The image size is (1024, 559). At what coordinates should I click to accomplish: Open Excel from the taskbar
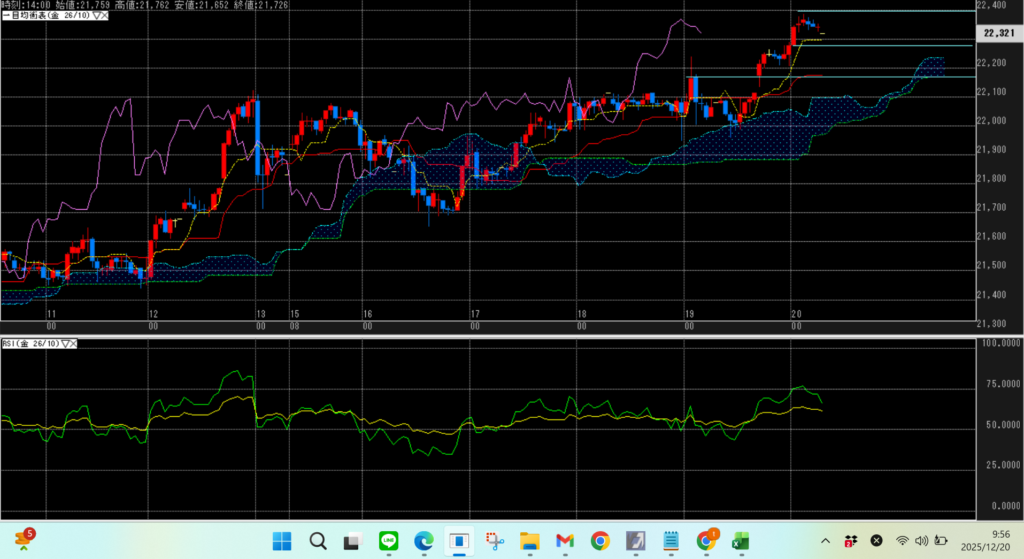tap(740, 541)
